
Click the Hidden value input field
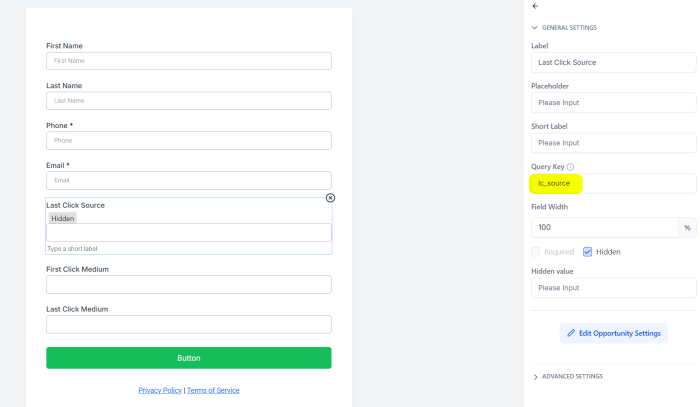(x=613, y=288)
